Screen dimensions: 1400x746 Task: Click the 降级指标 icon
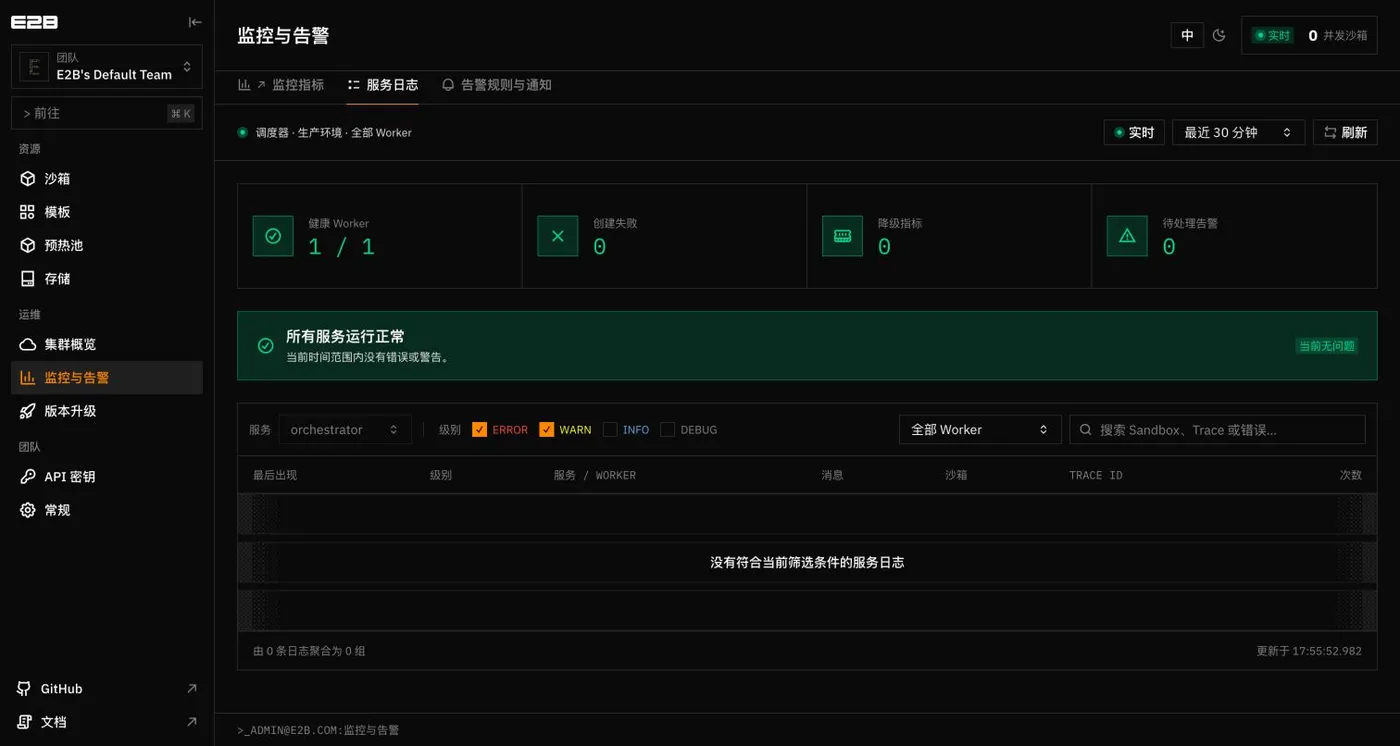(842, 236)
